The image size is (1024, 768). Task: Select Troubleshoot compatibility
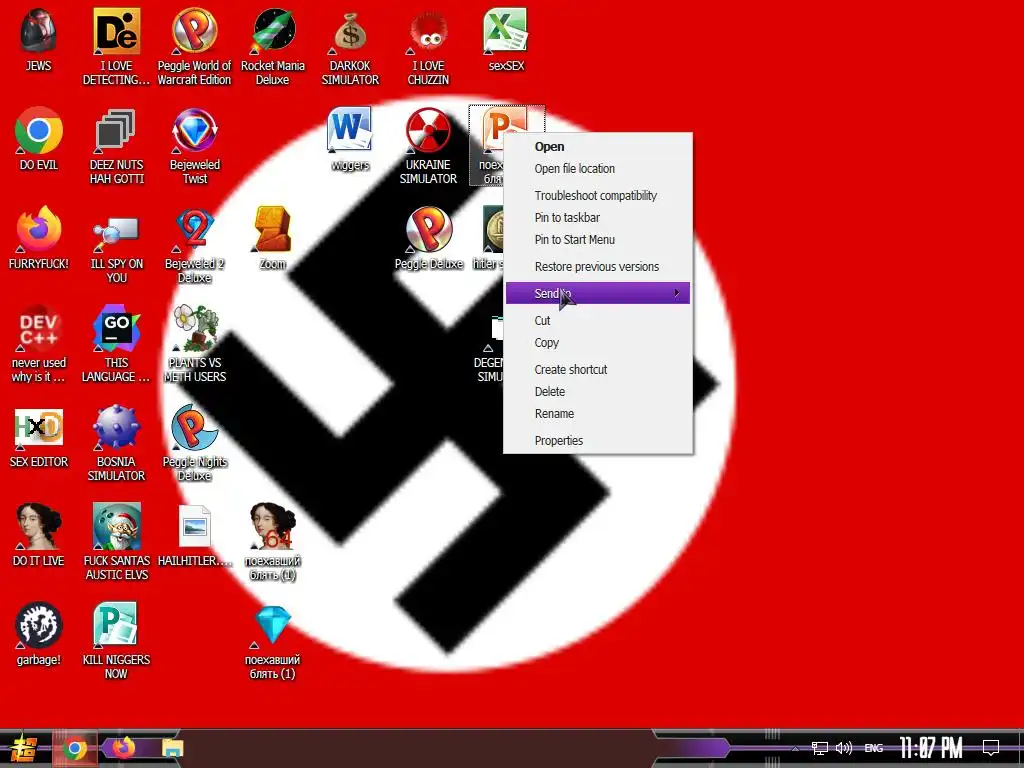(598, 195)
